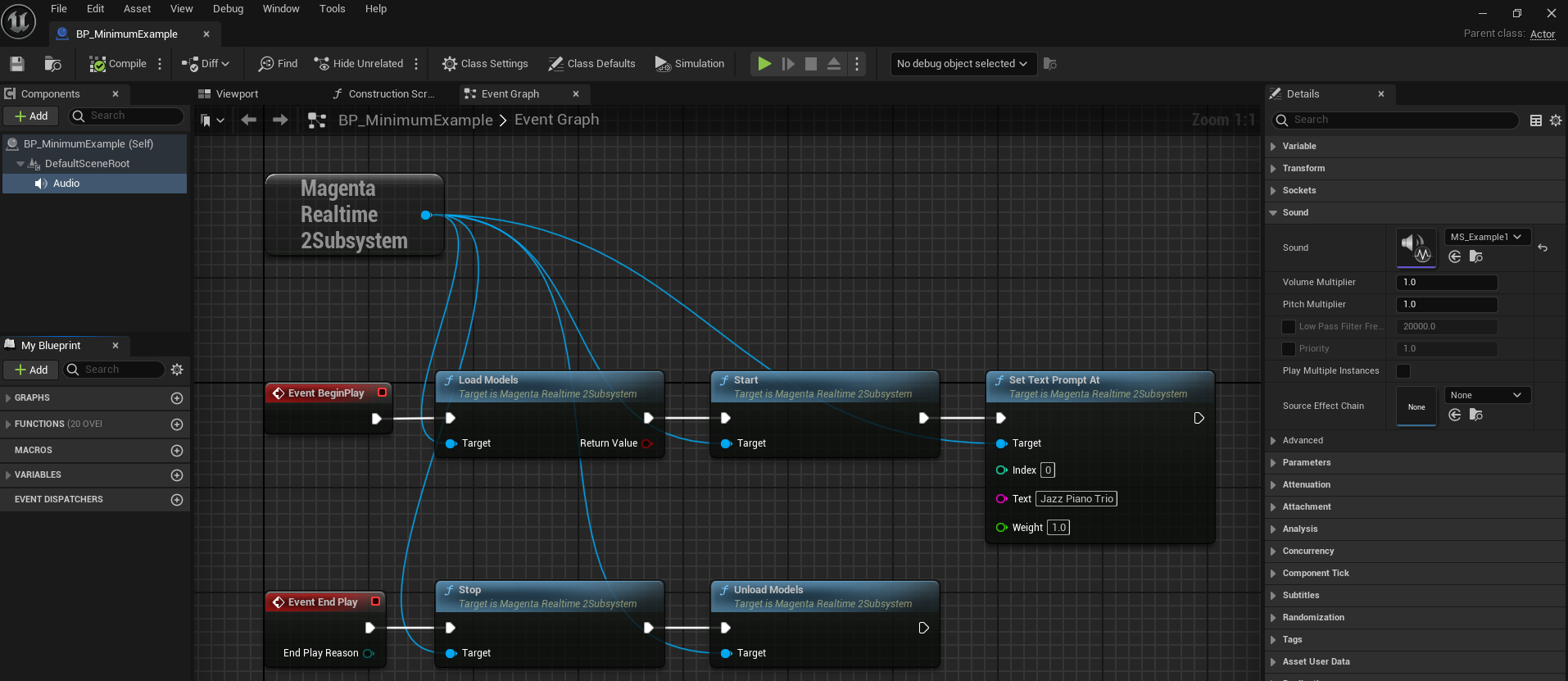
Task: Open the Actor parent class link
Action: (x=1543, y=34)
